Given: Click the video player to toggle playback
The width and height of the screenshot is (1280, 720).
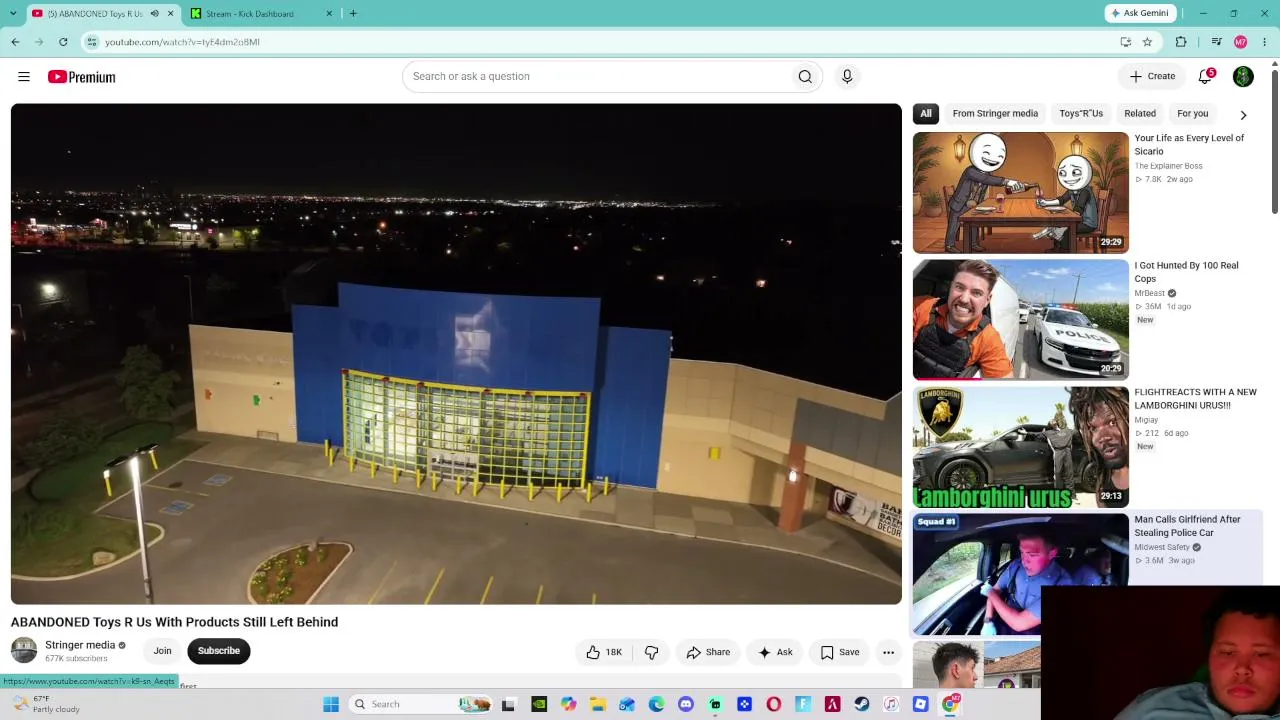Looking at the screenshot, I should pos(456,354).
